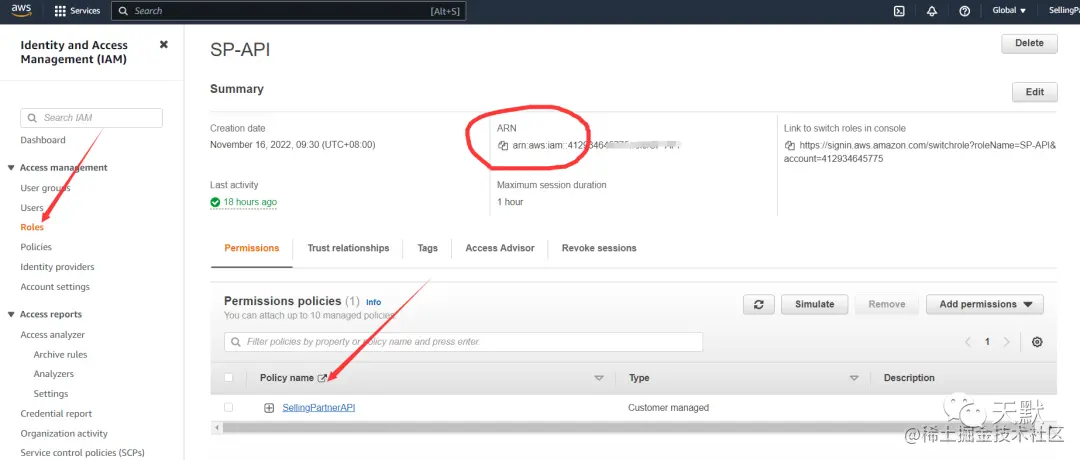Open Service control policies (SCPs)

pos(83,453)
